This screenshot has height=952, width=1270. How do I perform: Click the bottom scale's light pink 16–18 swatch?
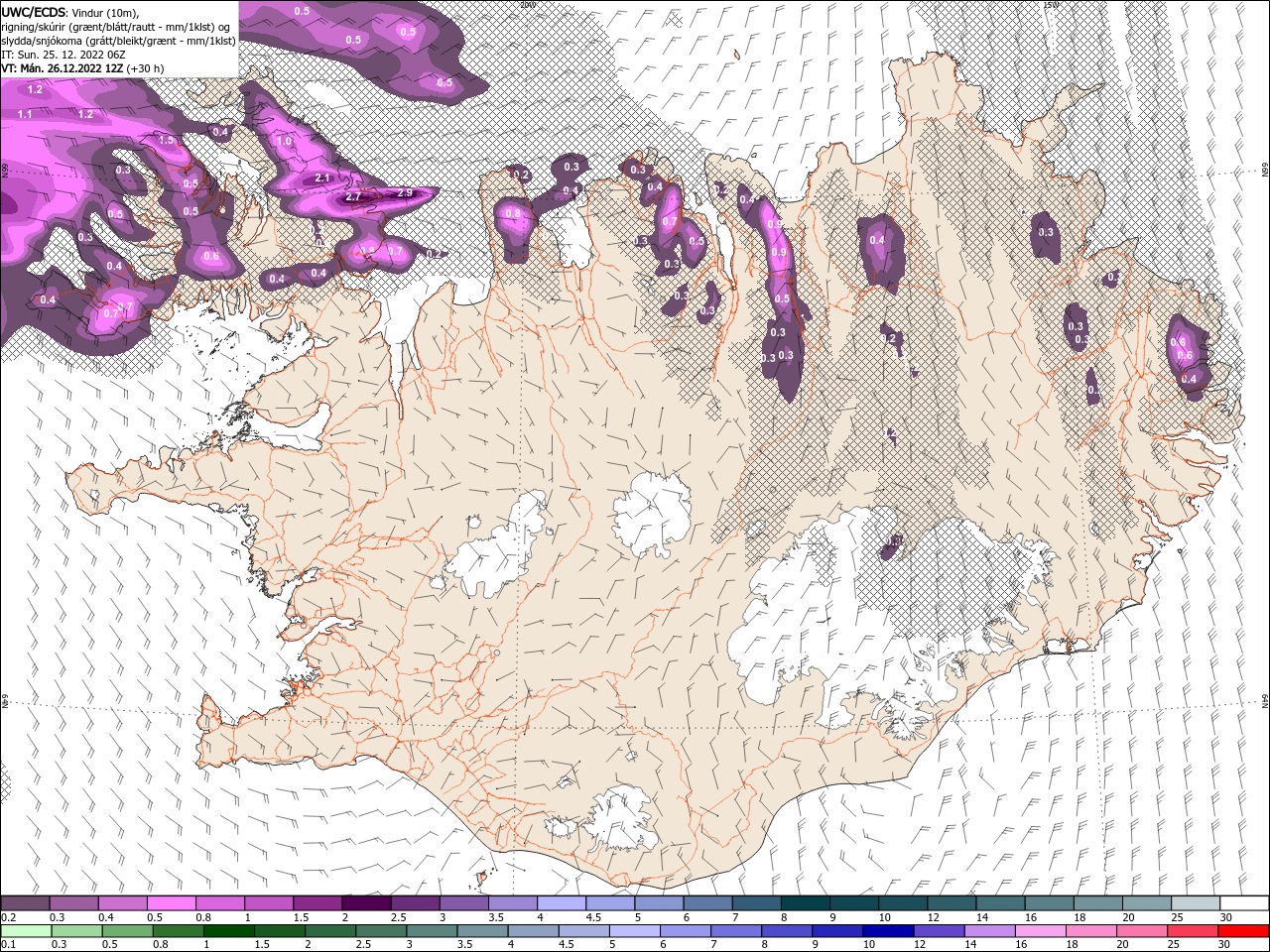coord(1041,931)
